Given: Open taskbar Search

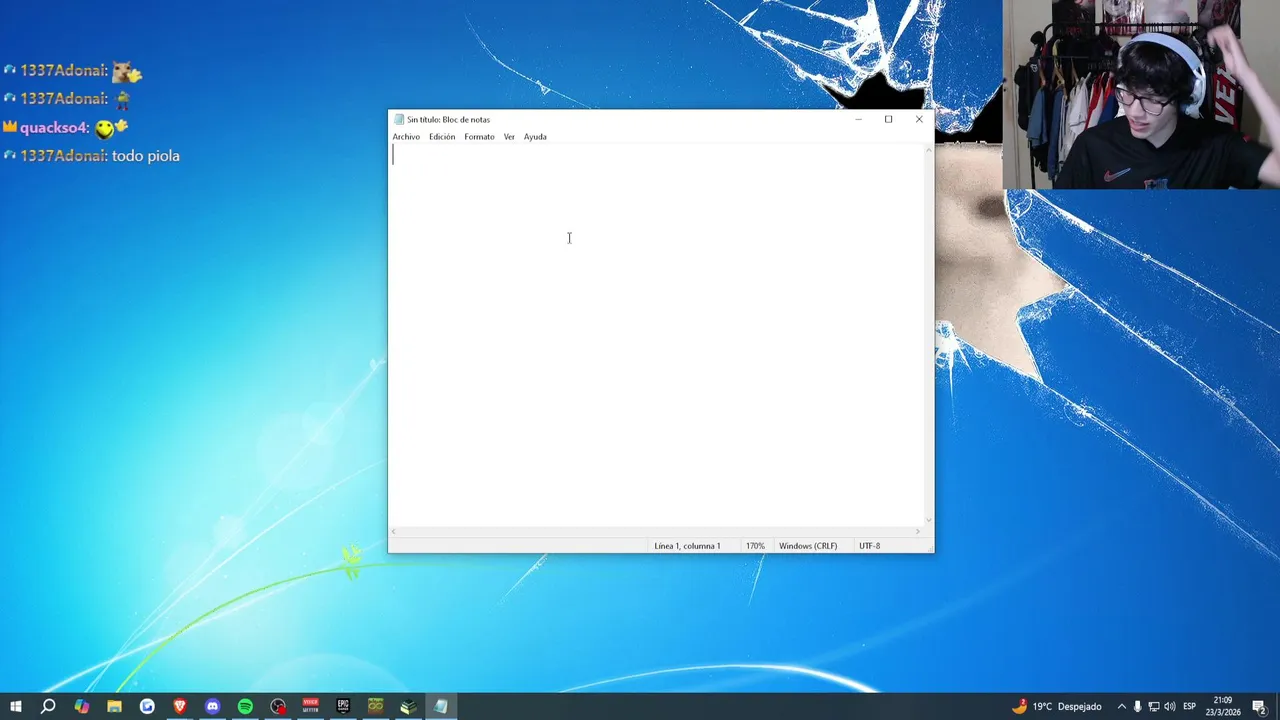Looking at the screenshot, I should 48,707.
